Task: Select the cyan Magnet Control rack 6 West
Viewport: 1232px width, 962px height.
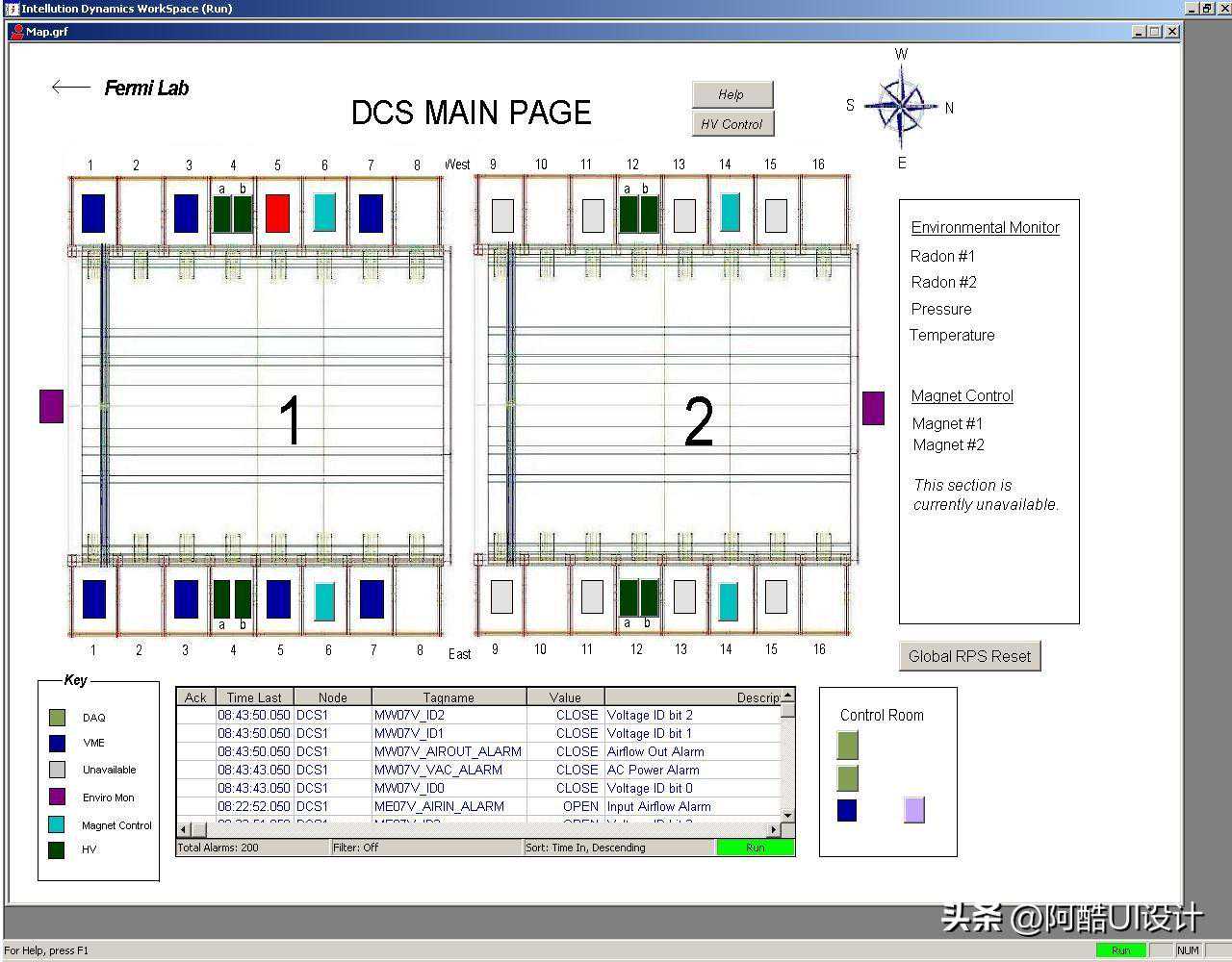Action: pos(324,214)
